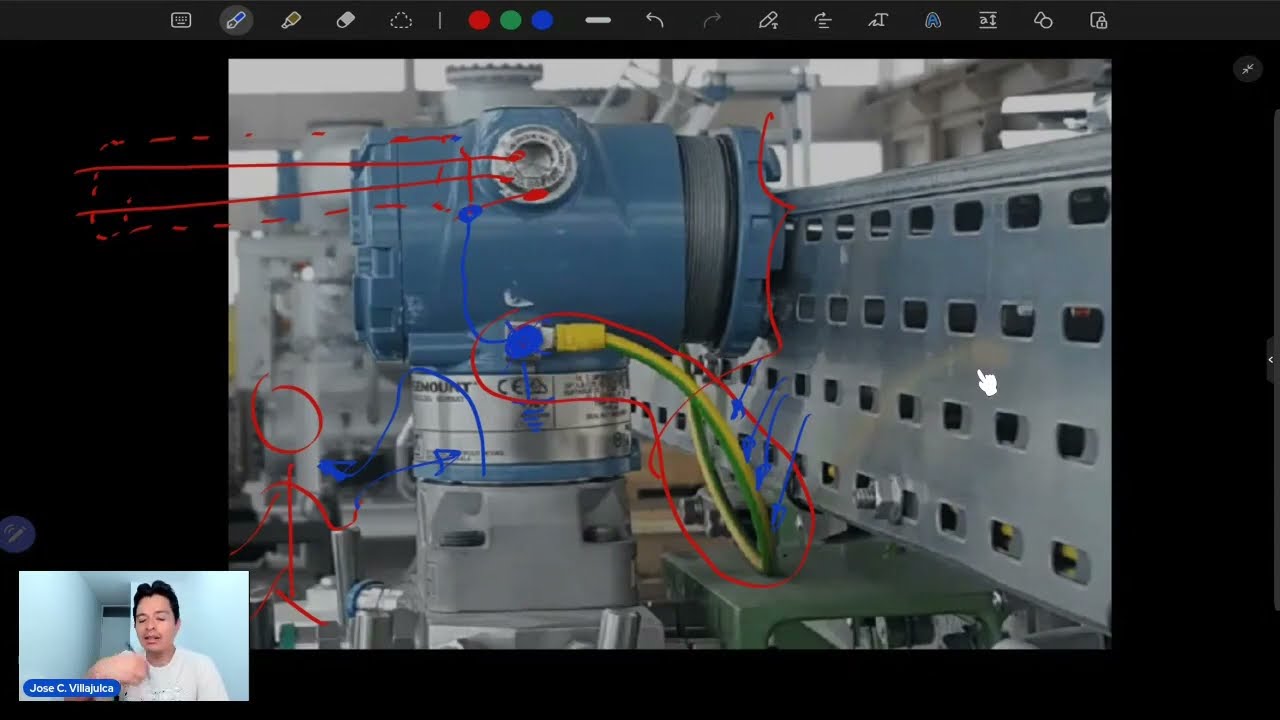Undo the last stroke
Screen dimensions: 1280x720
[655, 20]
